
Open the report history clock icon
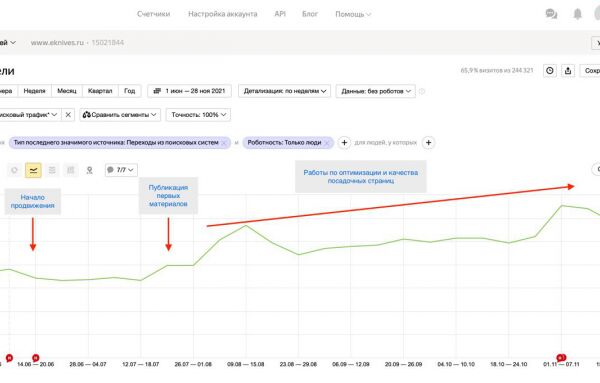[550, 71]
